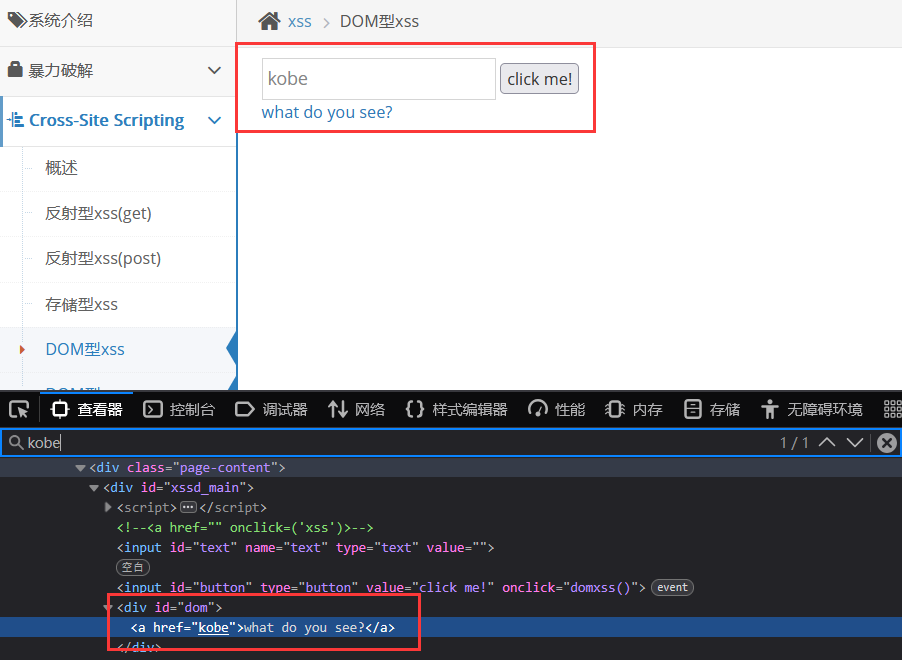The image size is (902, 660).
Task: Open the 存储 storage tab
Action: 712,410
